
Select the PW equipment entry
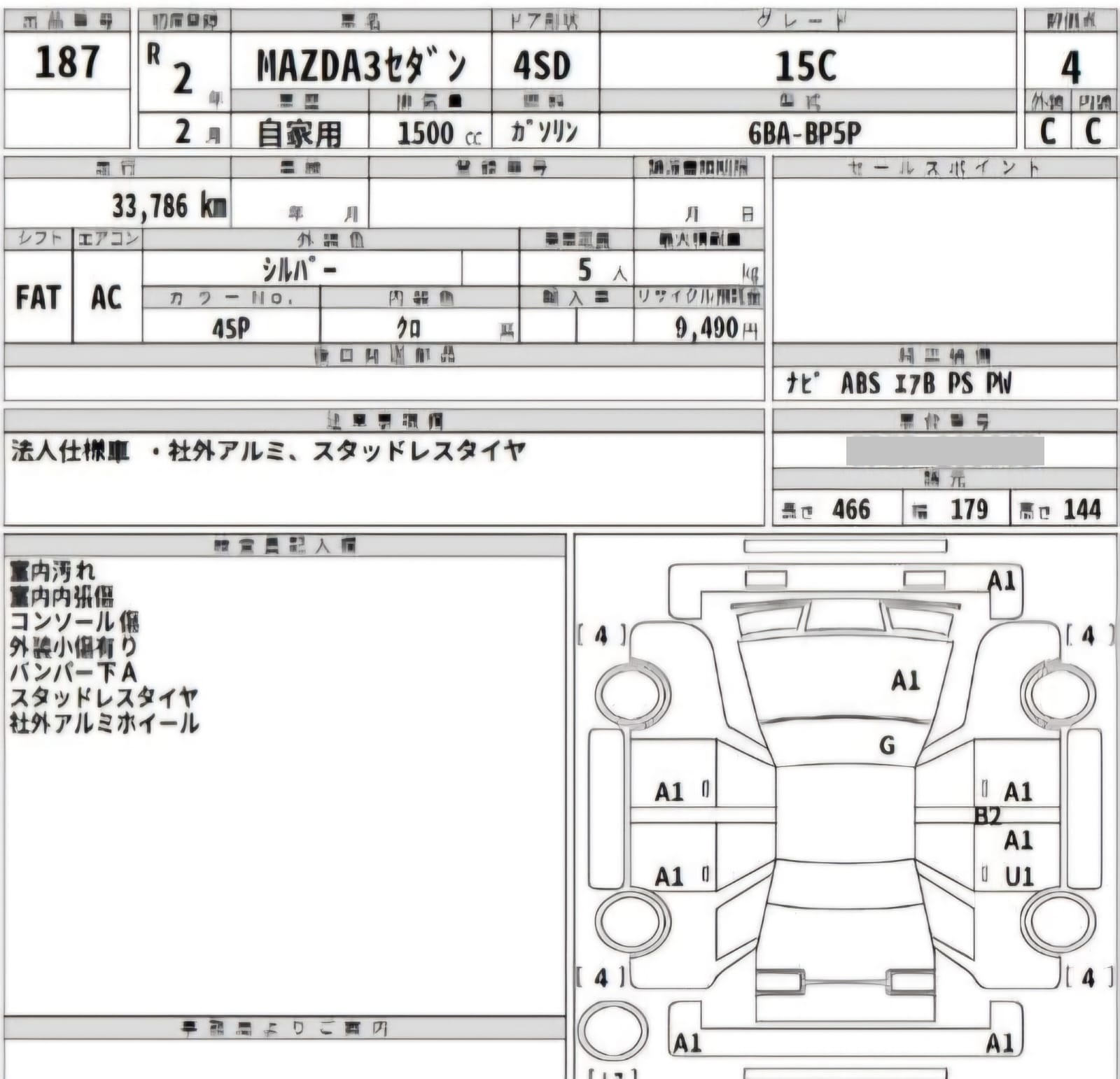tap(999, 383)
